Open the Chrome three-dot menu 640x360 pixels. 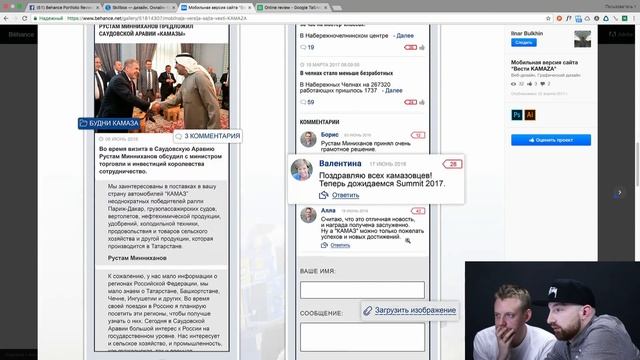coord(635,18)
